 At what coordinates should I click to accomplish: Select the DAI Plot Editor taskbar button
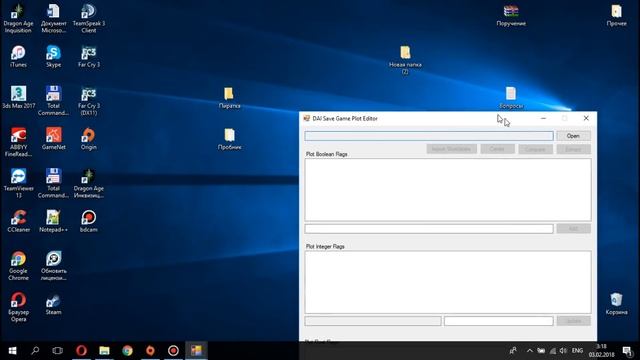[x=196, y=351]
